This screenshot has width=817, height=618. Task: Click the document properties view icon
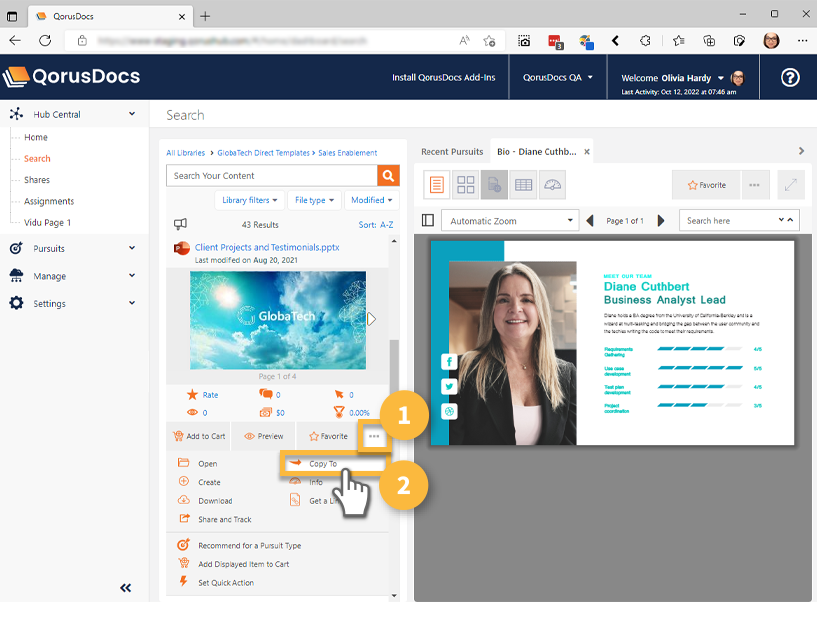[494, 184]
